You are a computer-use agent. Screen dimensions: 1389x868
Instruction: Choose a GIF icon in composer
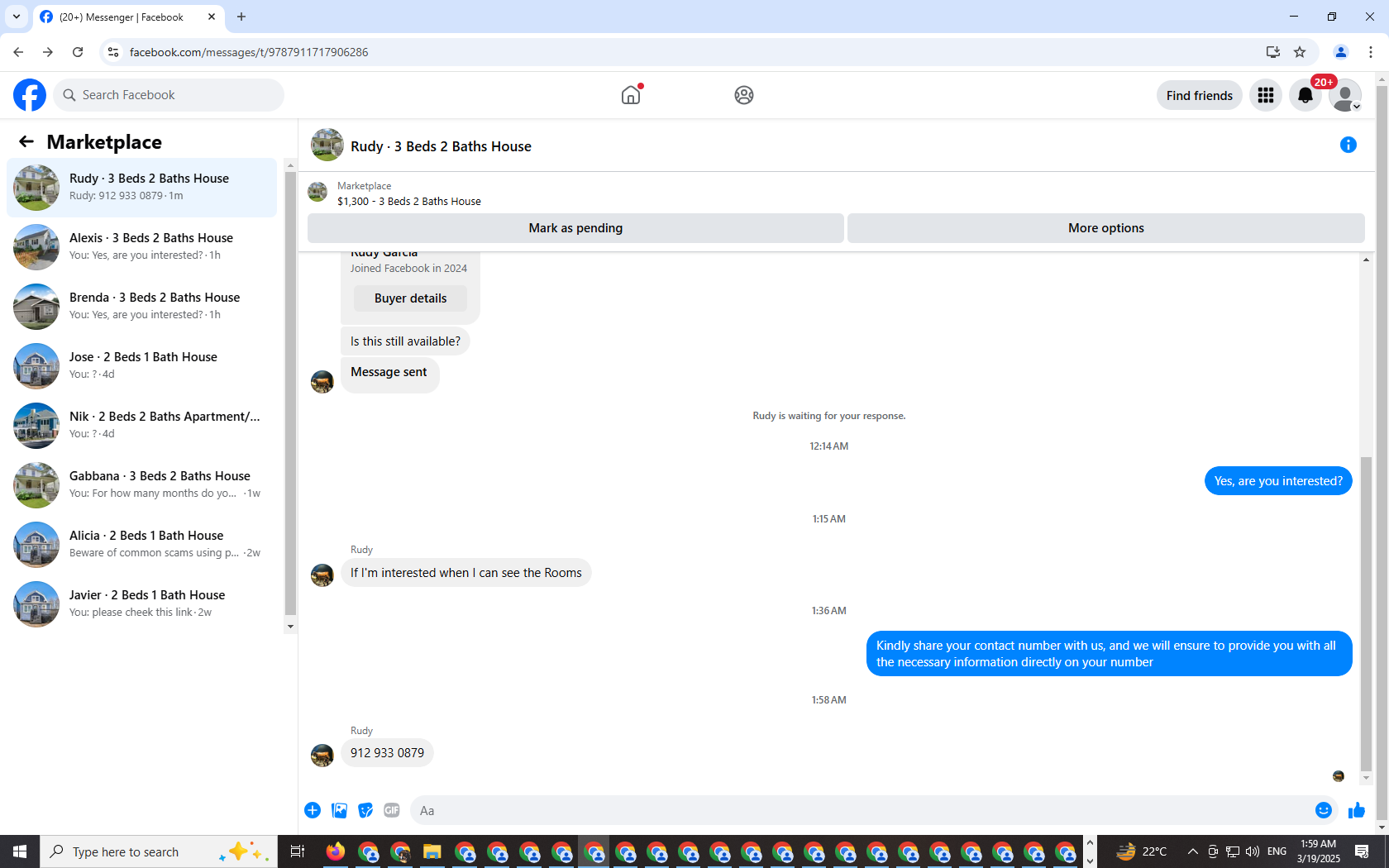pos(392,810)
